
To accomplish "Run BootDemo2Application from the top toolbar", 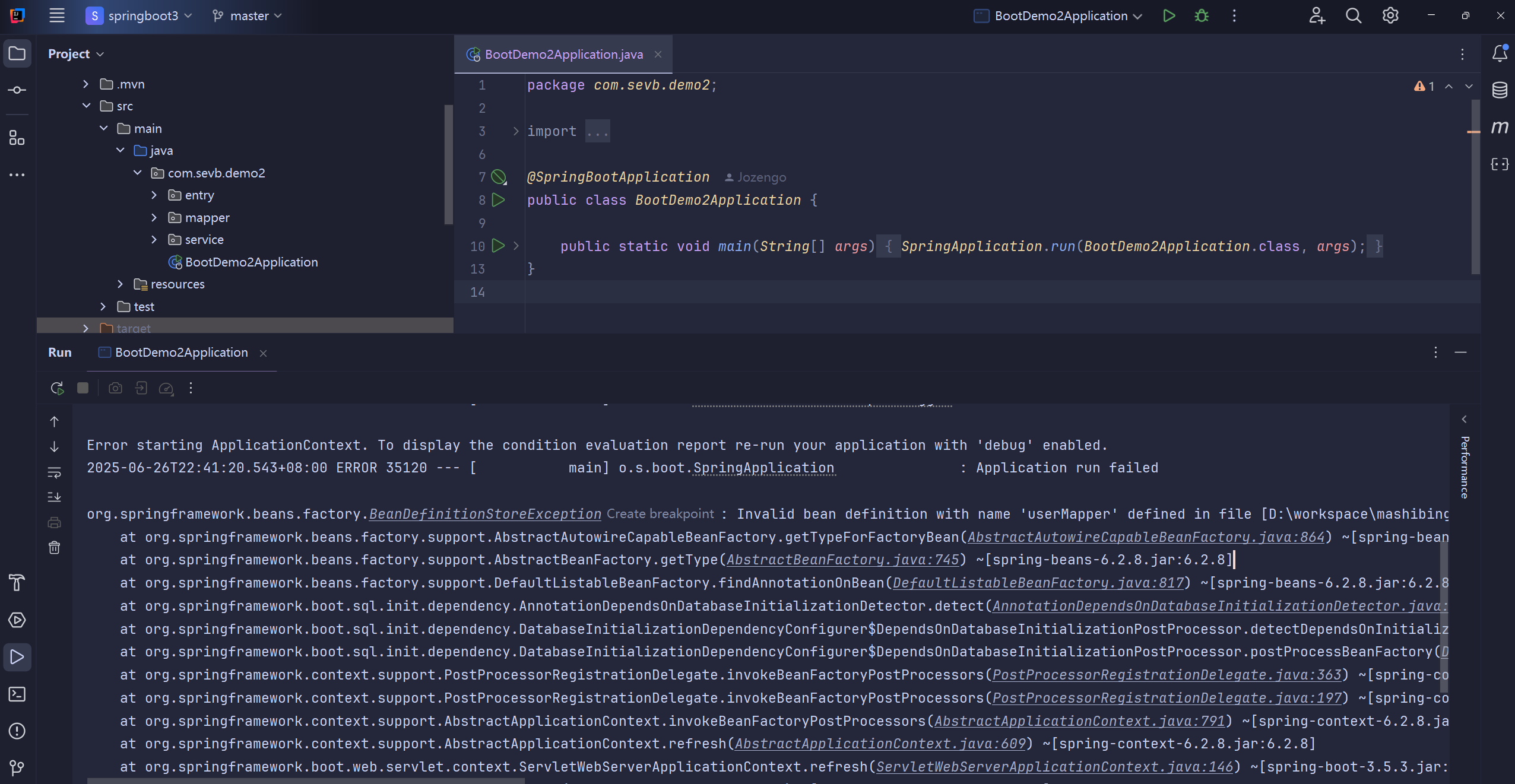I will click(1169, 16).
